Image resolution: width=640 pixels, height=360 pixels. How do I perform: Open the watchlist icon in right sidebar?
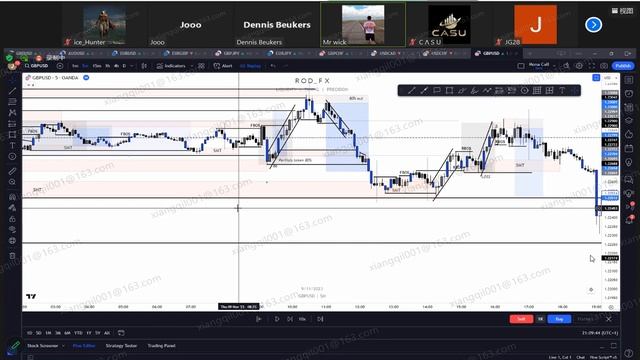click(x=629, y=80)
